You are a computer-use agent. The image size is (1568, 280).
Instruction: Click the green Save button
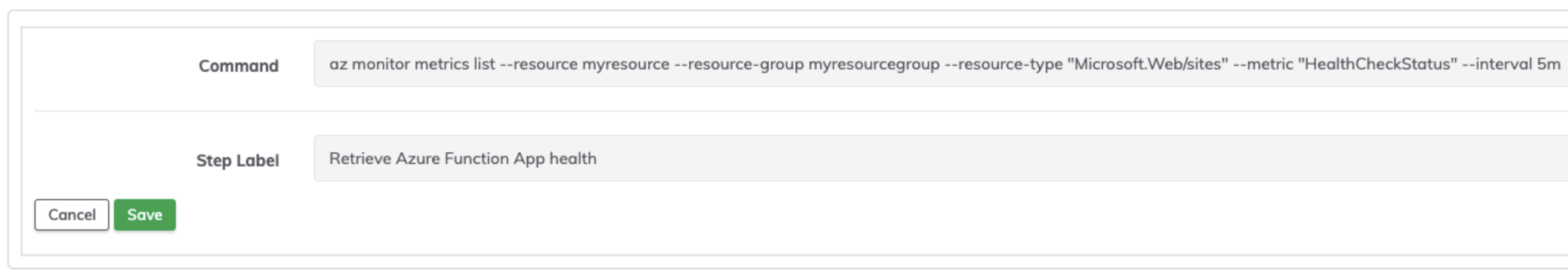coord(144,215)
